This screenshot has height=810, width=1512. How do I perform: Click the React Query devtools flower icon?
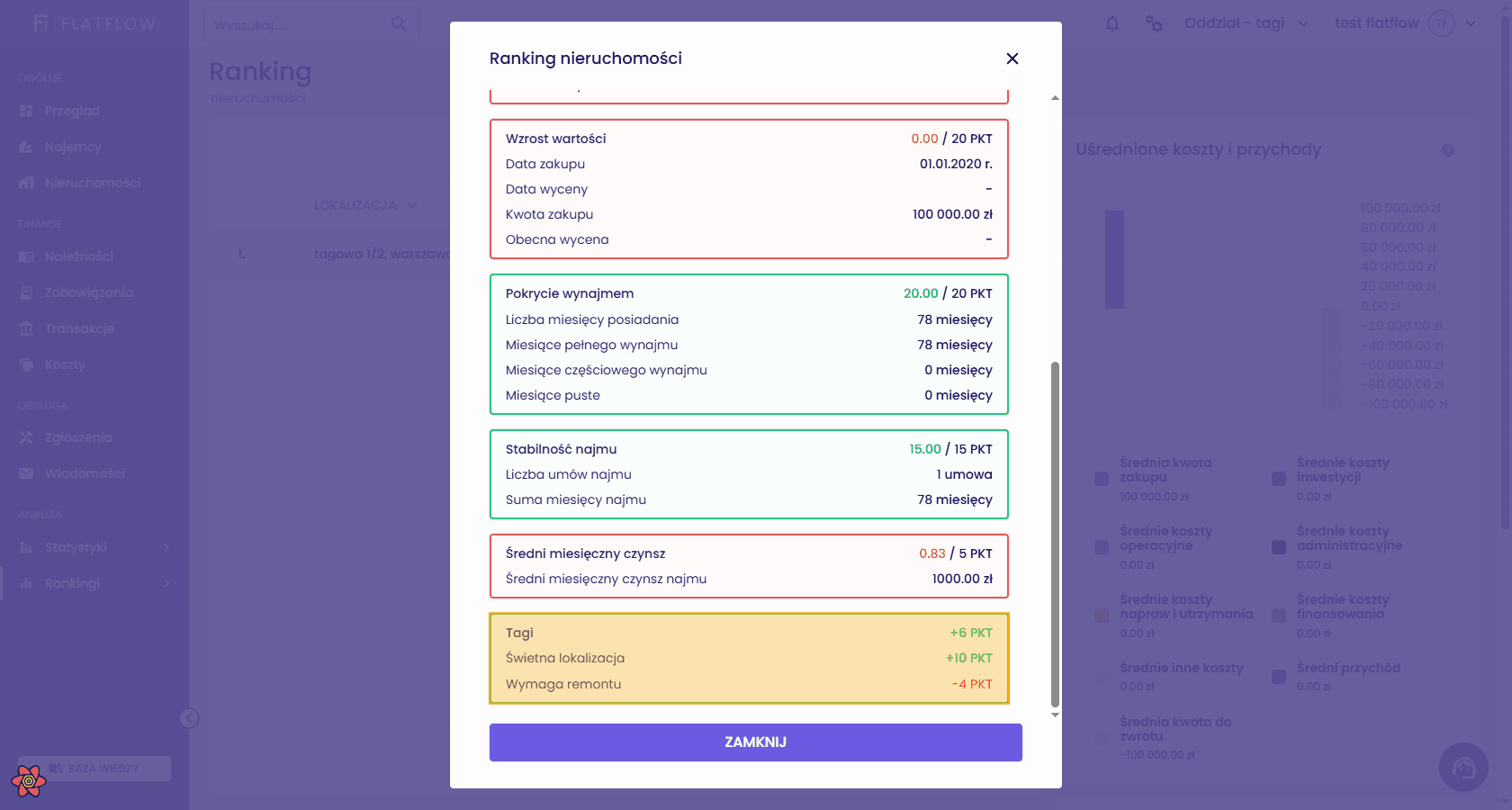click(29, 781)
